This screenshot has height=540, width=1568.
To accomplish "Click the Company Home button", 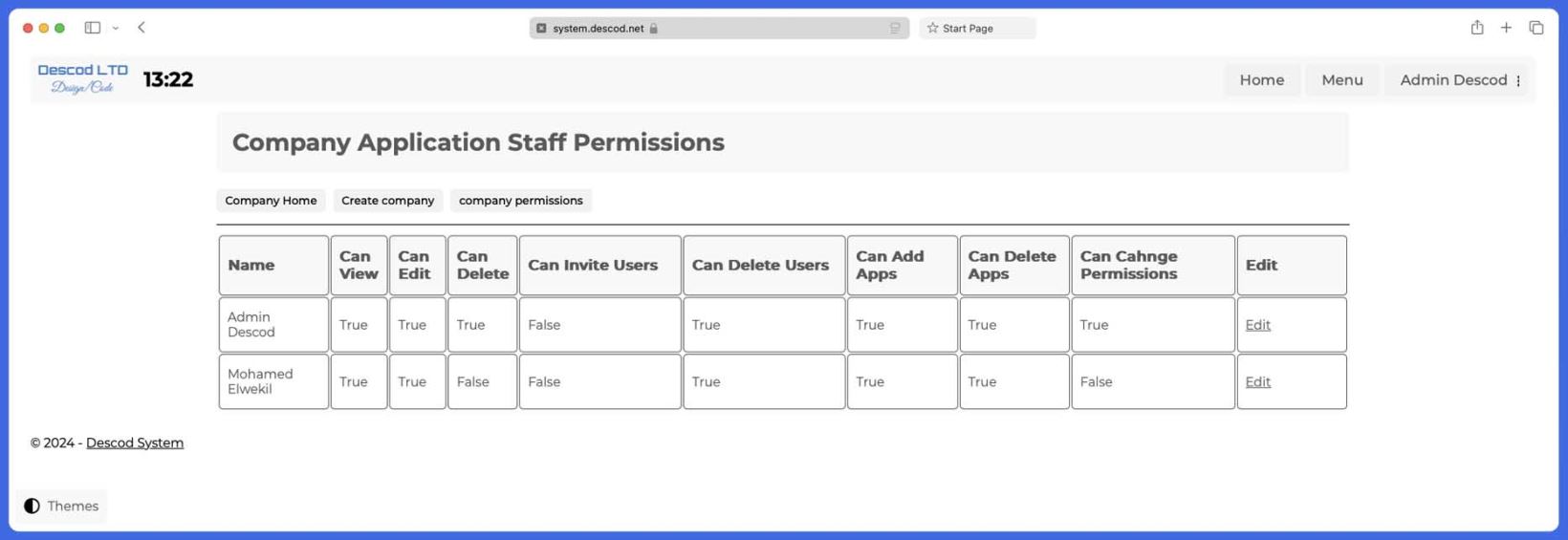I will pos(271,201).
